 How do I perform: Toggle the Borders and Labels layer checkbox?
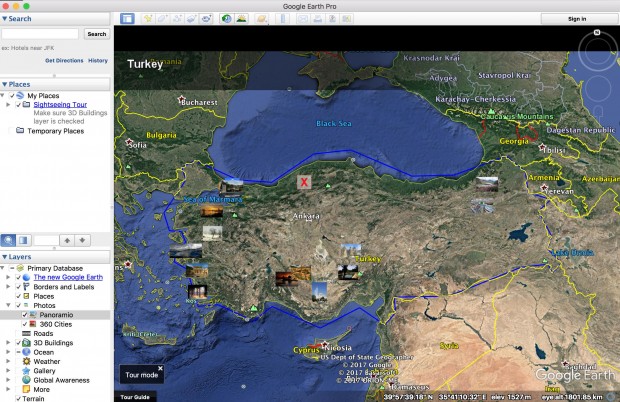18,287
